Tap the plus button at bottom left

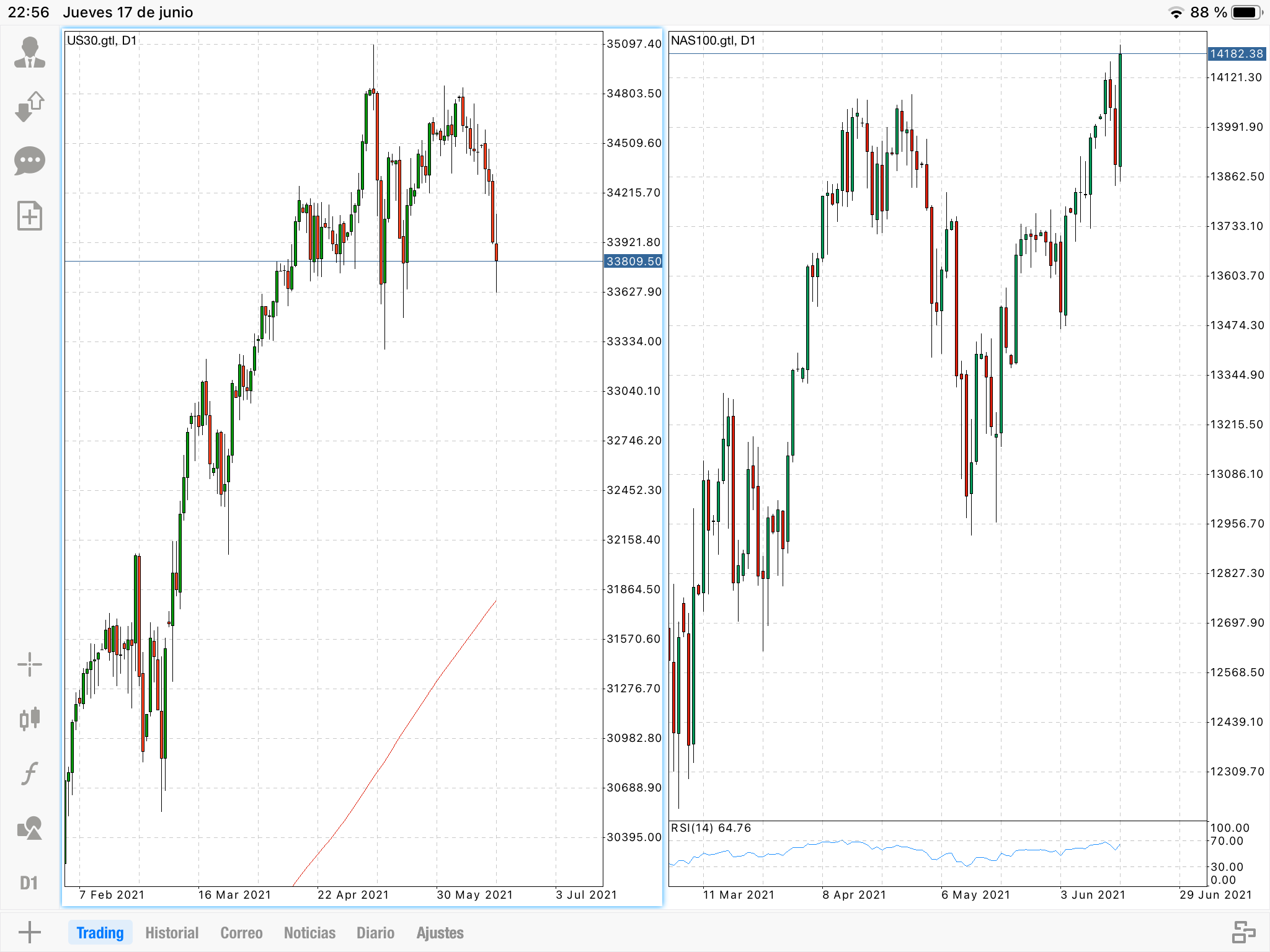click(29, 932)
